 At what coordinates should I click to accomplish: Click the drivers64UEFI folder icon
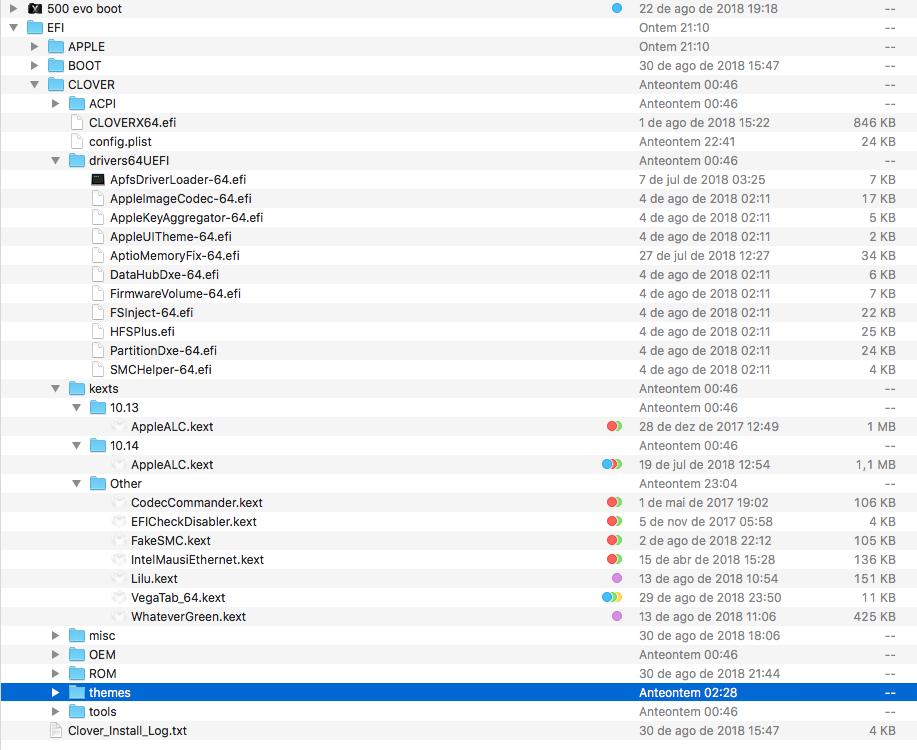[x=77, y=161]
